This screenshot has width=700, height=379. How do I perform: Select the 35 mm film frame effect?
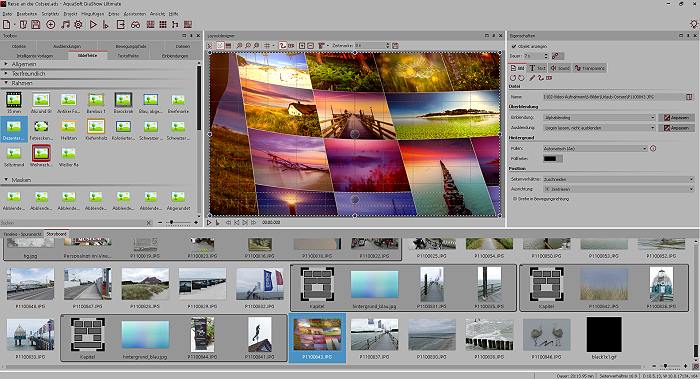coord(14,102)
